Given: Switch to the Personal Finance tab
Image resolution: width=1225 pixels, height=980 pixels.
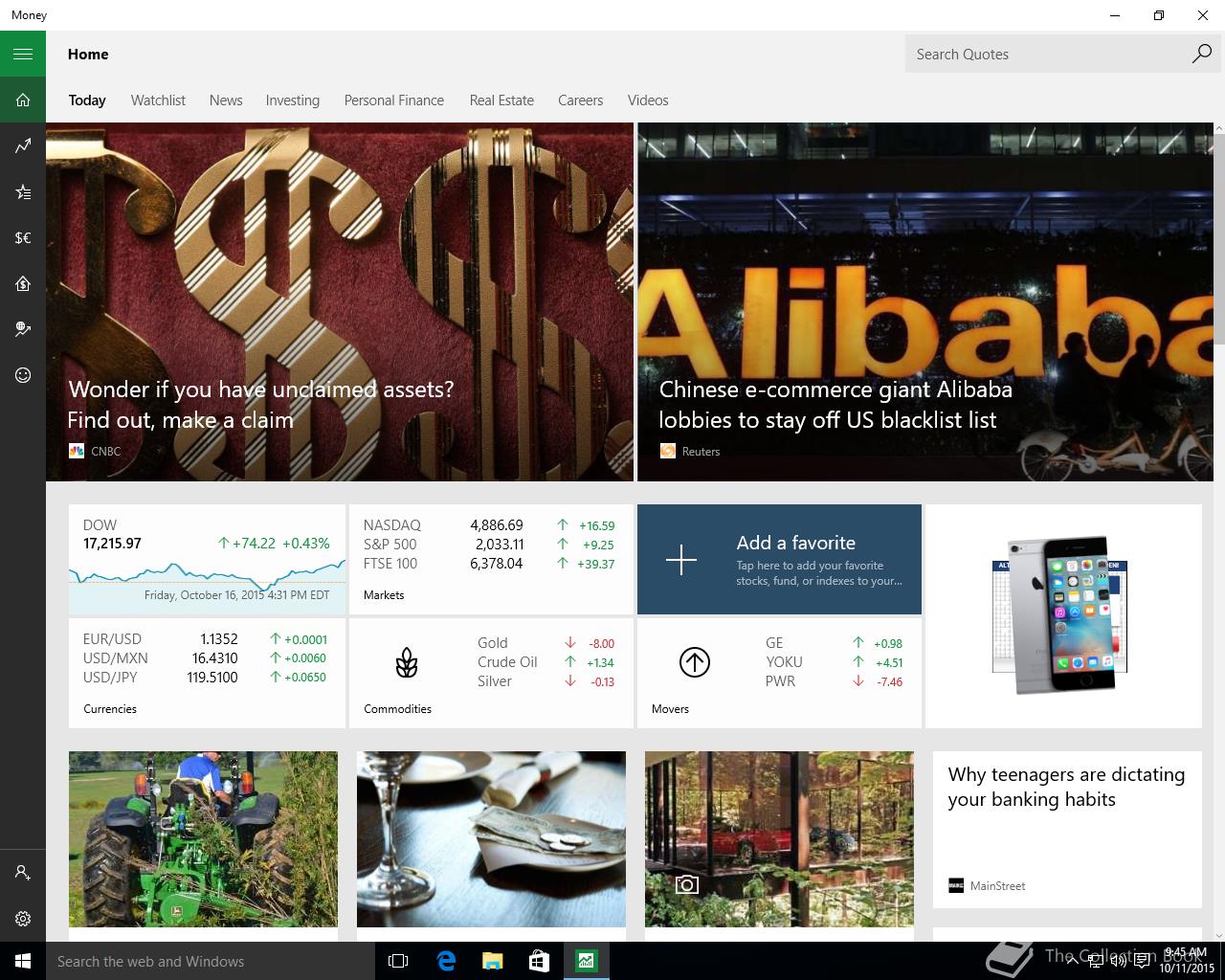Looking at the screenshot, I should (x=394, y=100).
